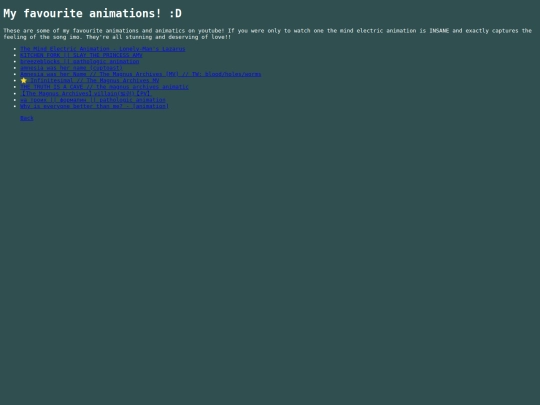
Task: Open Amnesia Magnus Archives link with TW warning
Action: (141, 74)
